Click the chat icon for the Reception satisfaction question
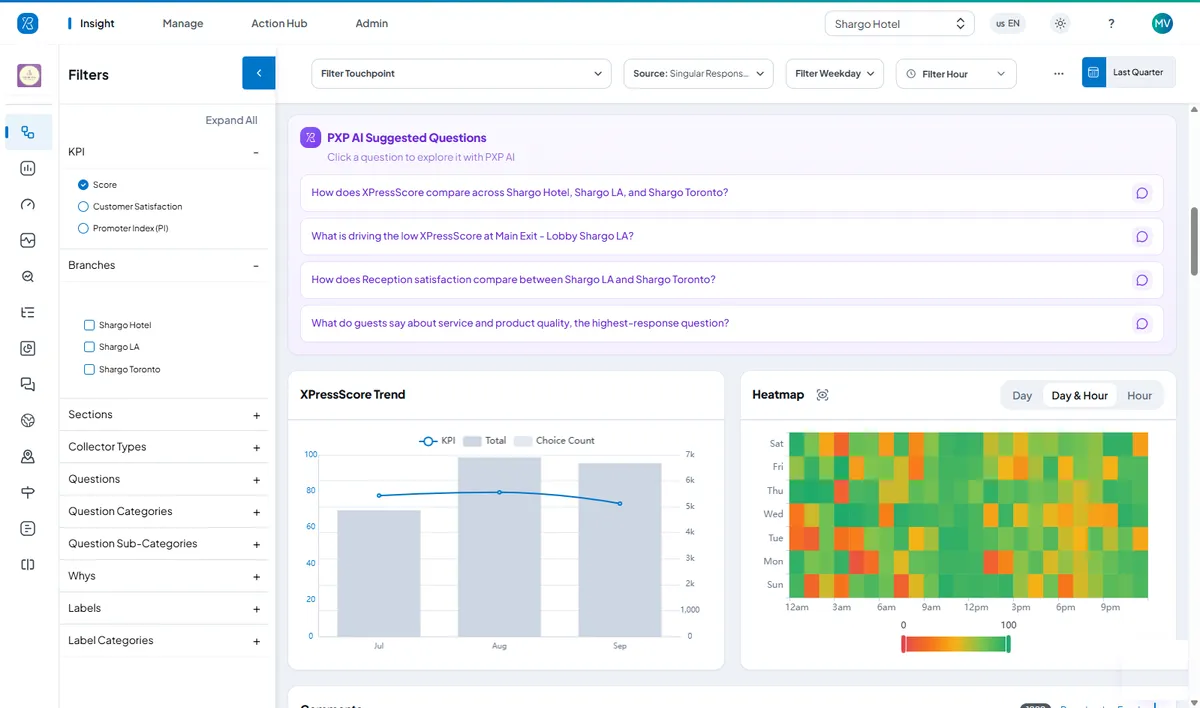The width and height of the screenshot is (1200, 708). [x=1141, y=281]
